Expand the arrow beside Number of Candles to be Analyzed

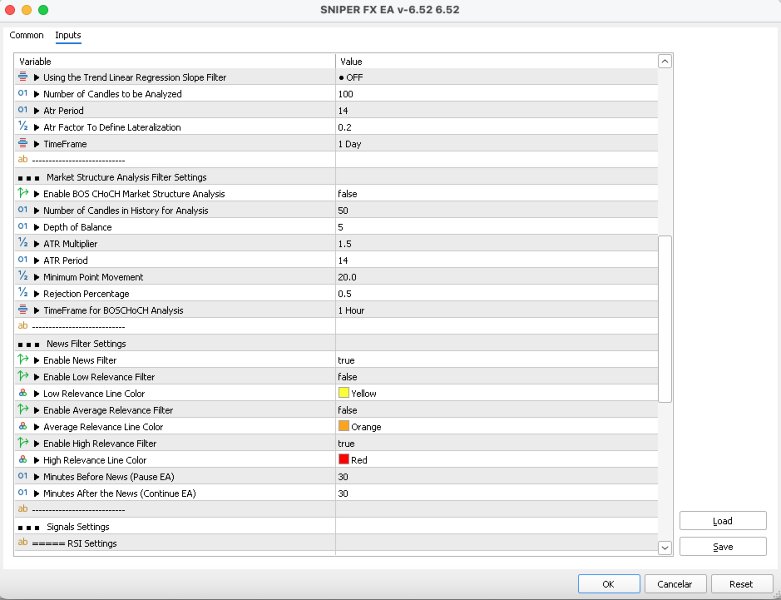tap(36, 94)
